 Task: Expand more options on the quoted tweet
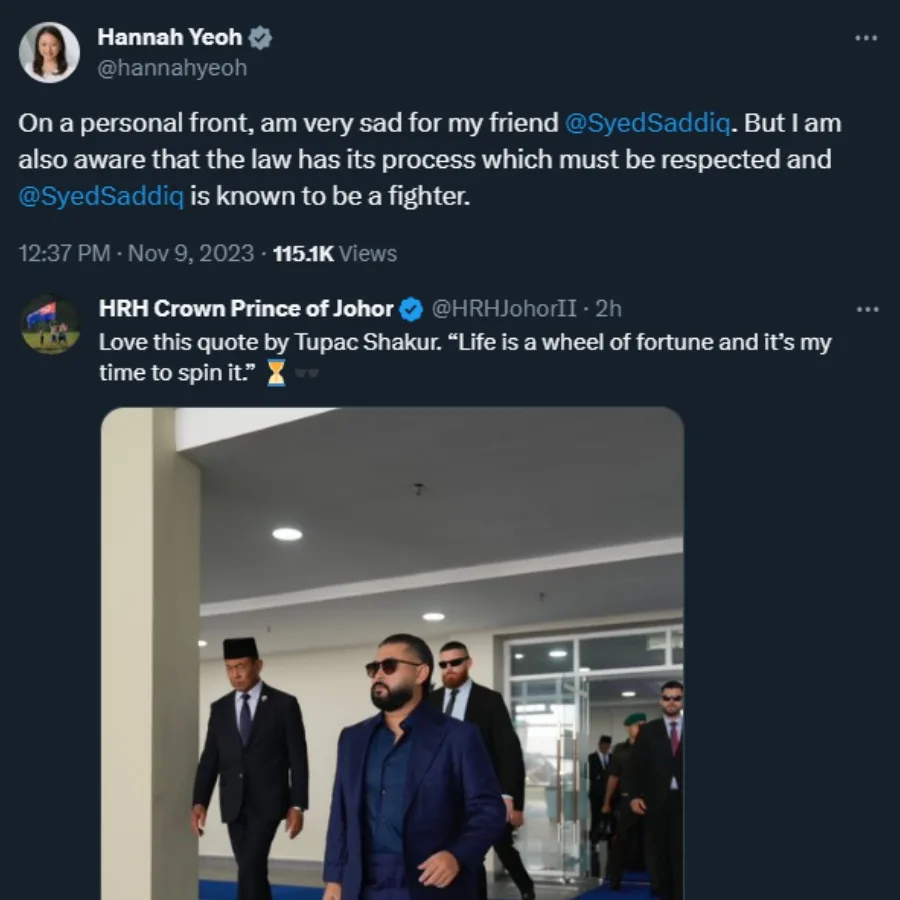pyautogui.click(x=867, y=309)
